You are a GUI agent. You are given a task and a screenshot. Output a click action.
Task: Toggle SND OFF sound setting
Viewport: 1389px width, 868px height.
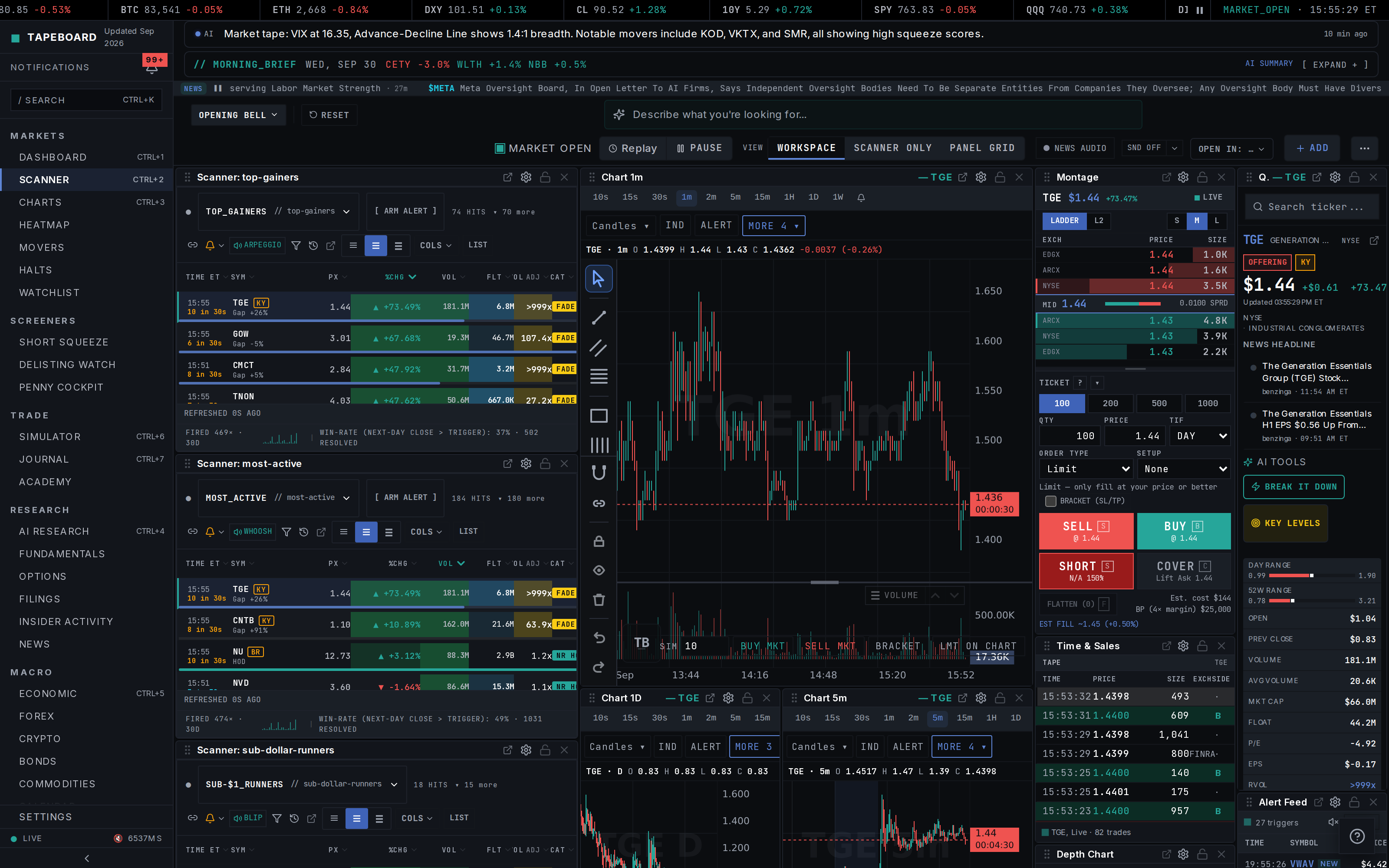point(1145,148)
